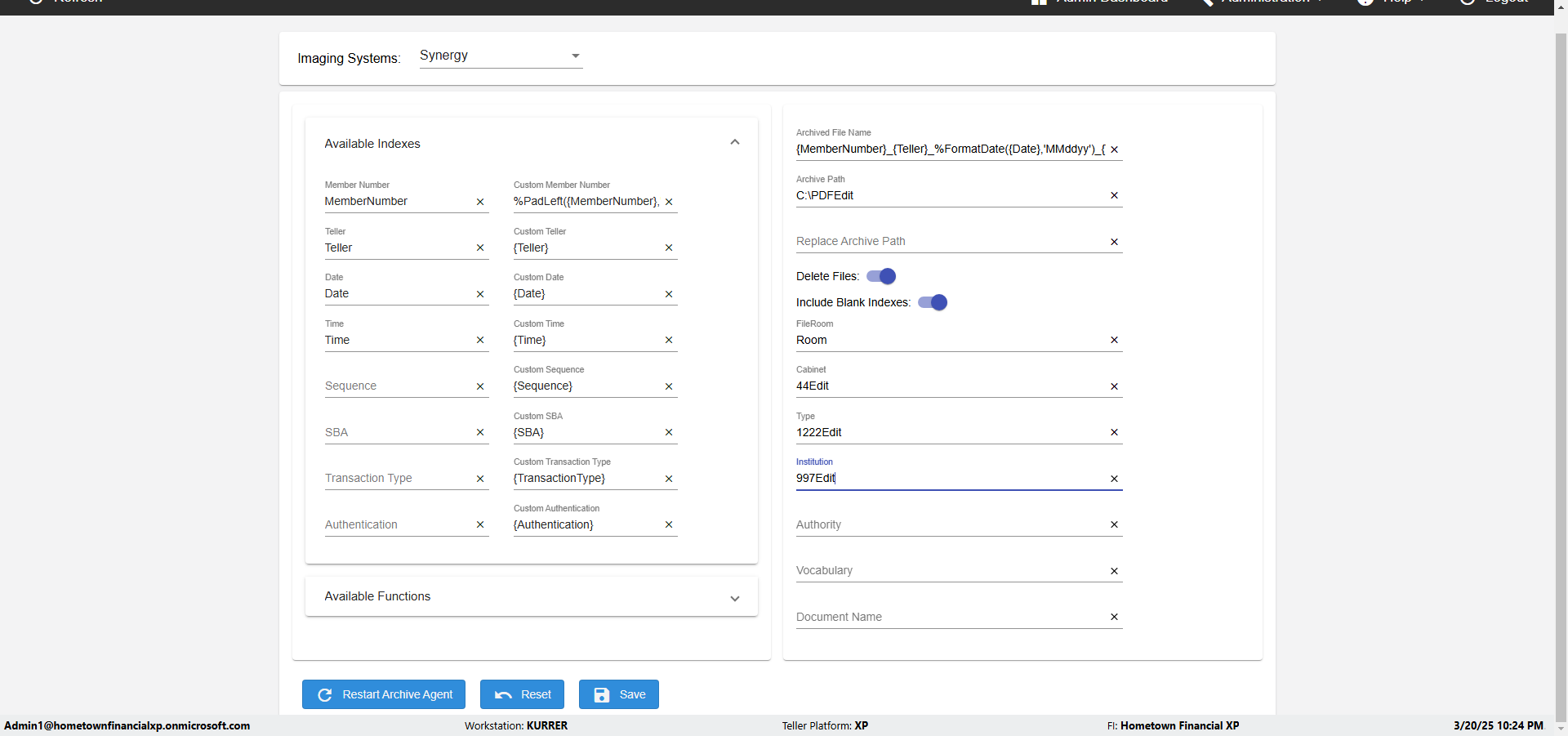The width and height of the screenshot is (1568, 736).
Task: Clear the Cabinet field value
Action: [1114, 386]
